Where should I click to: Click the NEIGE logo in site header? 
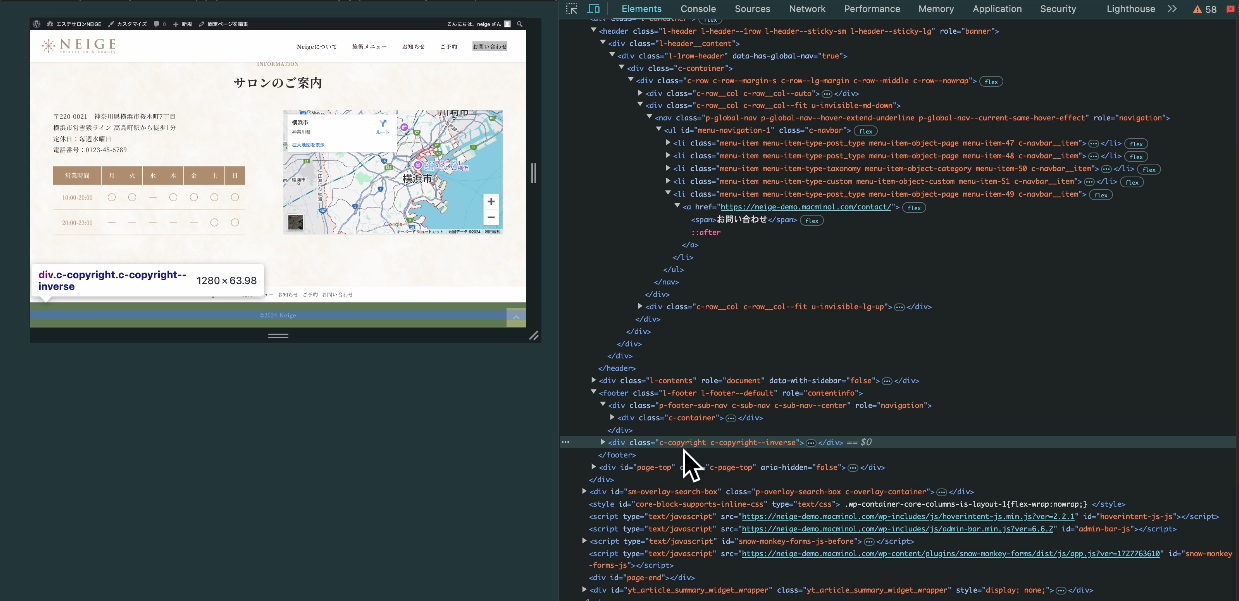(x=79, y=46)
